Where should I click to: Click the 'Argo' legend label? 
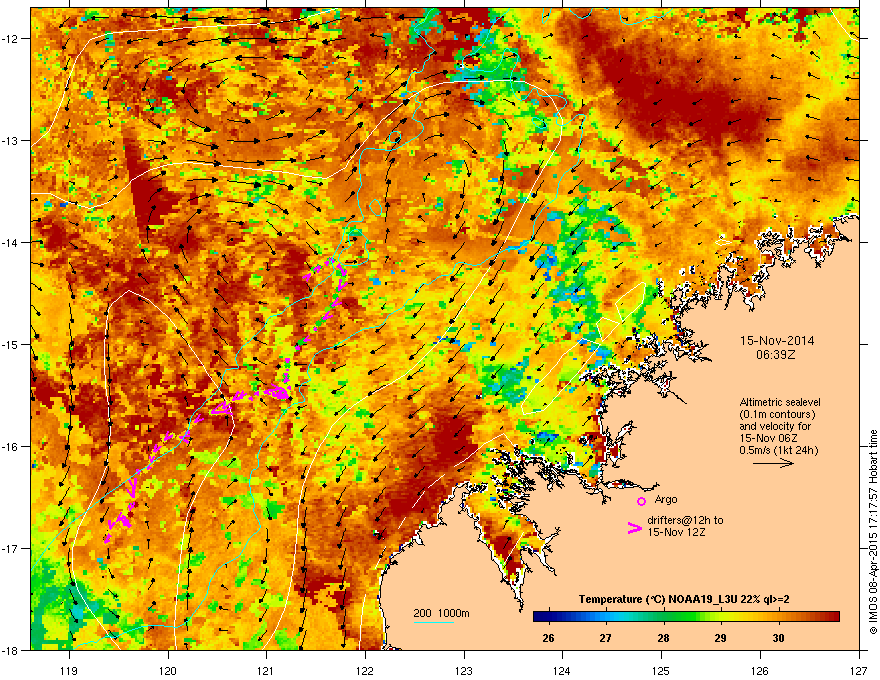(666, 499)
